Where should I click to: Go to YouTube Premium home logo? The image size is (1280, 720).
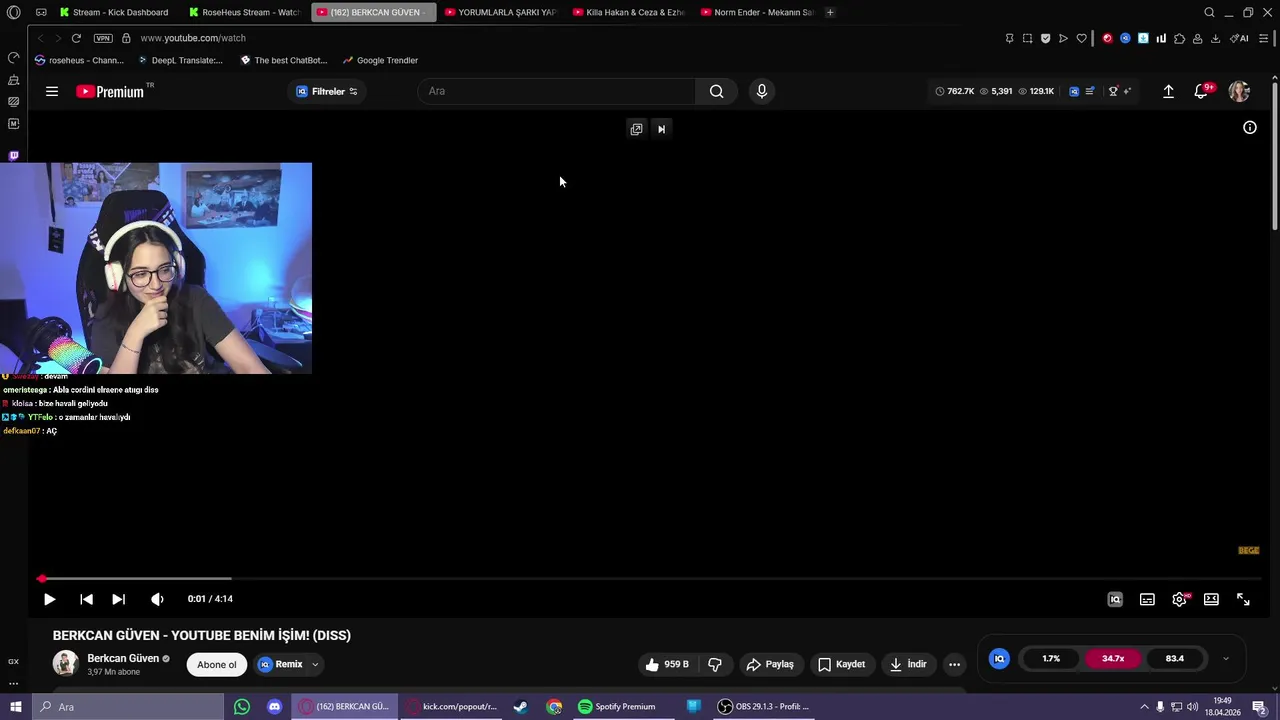pos(112,91)
